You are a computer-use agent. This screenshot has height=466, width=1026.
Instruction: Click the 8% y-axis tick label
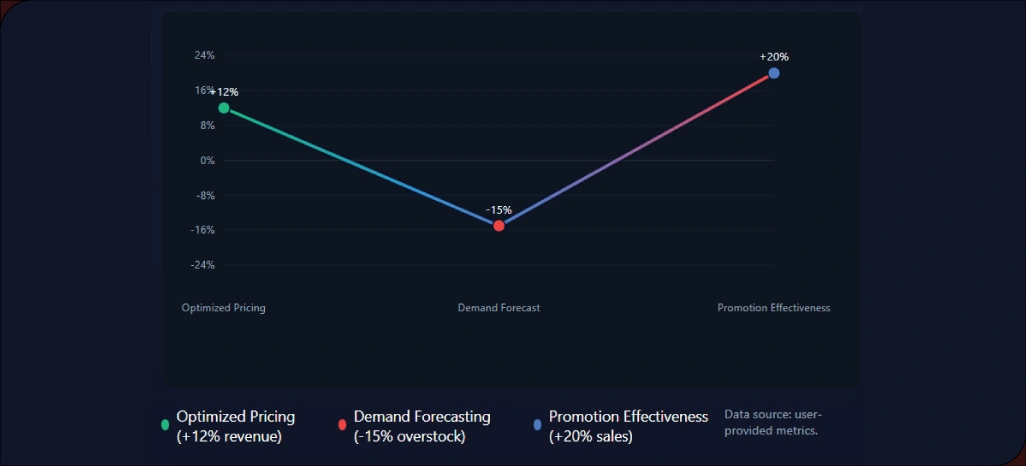coord(207,125)
